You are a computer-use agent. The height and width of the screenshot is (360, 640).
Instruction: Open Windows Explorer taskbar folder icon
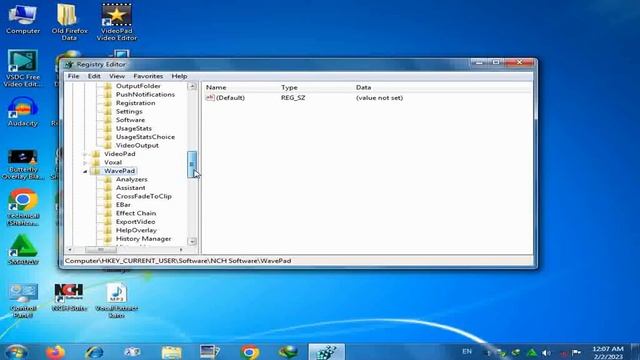[171, 352]
